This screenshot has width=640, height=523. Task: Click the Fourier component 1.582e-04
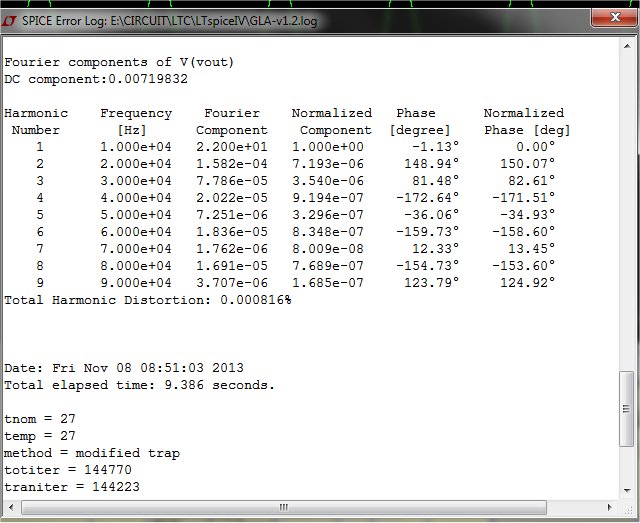click(x=232, y=164)
